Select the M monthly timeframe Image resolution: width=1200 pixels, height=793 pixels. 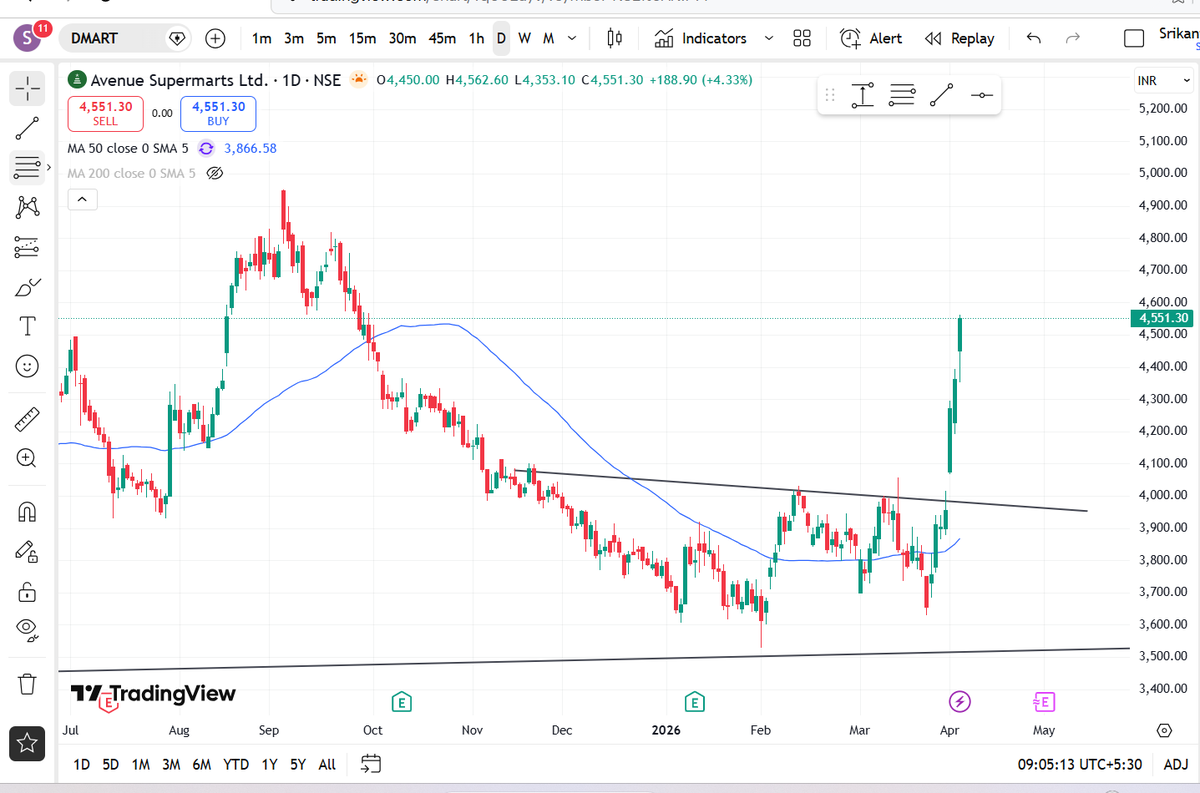click(x=548, y=38)
